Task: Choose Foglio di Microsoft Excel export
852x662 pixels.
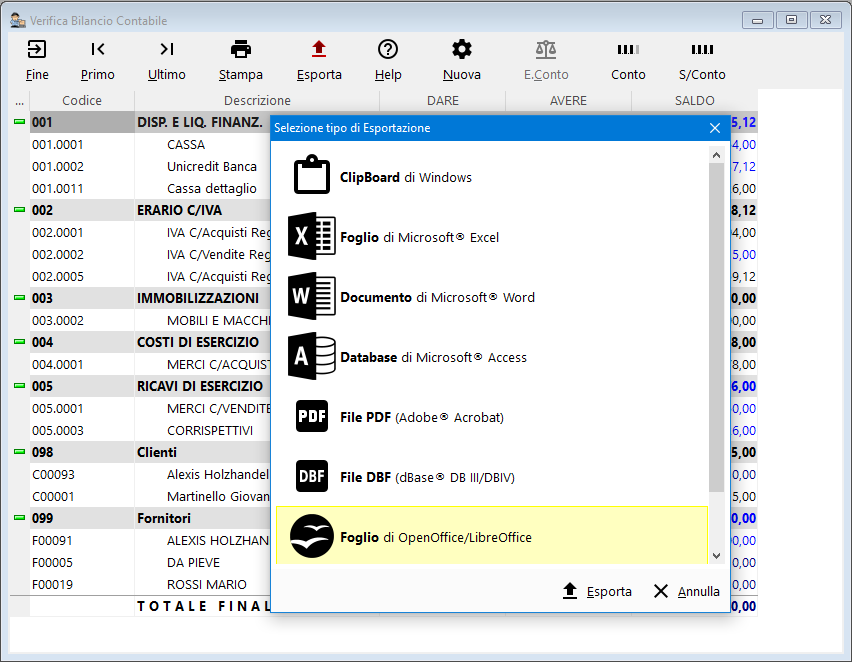Action: [492, 237]
